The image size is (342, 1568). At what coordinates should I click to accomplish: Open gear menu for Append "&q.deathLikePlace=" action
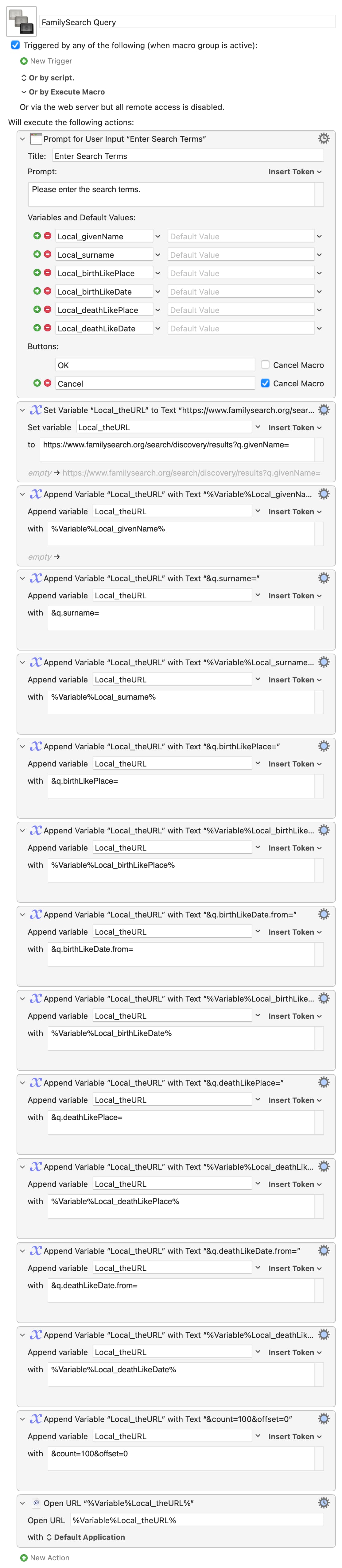[x=324, y=1082]
